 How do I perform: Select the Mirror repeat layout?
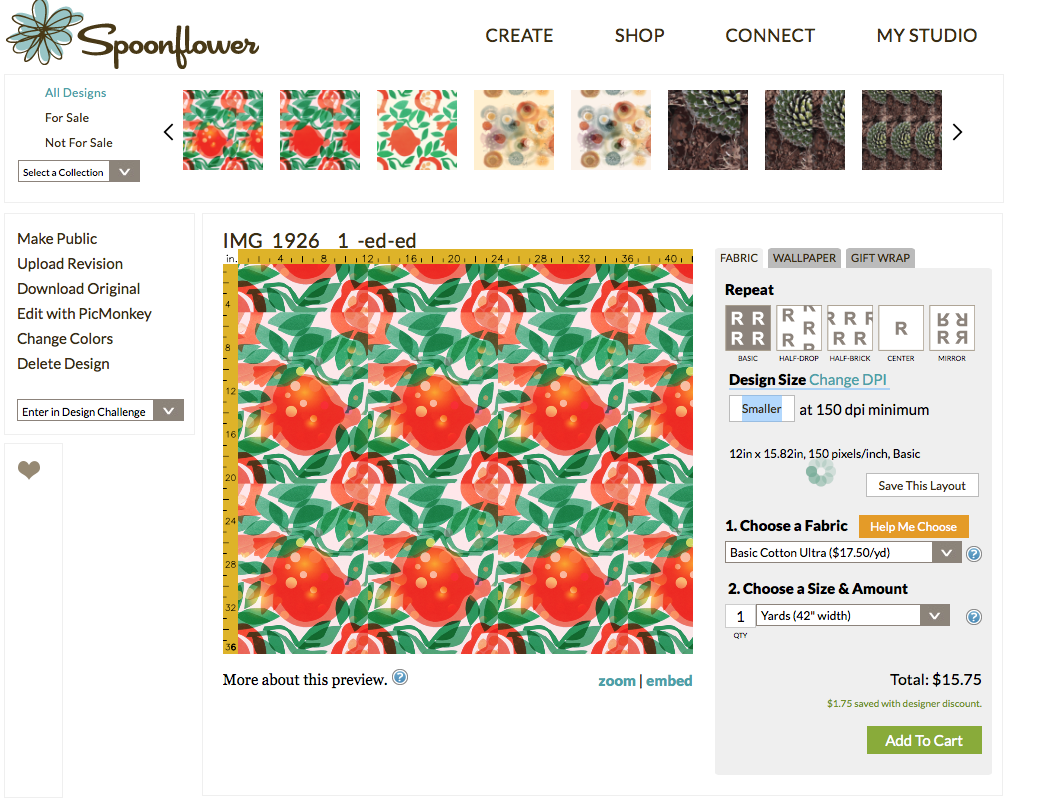coord(951,328)
